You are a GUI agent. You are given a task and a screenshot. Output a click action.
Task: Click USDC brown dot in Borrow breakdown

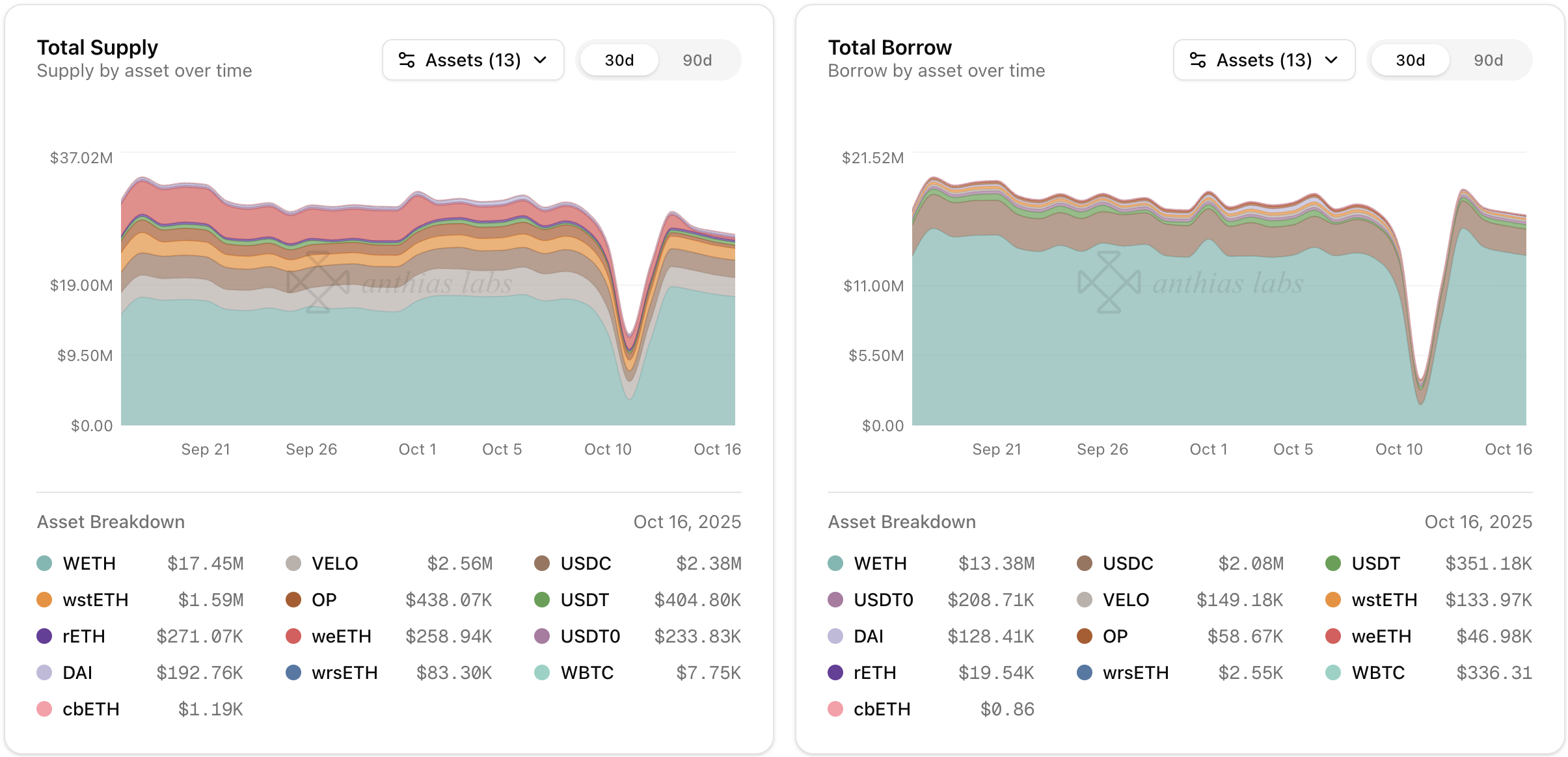pos(1085,563)
